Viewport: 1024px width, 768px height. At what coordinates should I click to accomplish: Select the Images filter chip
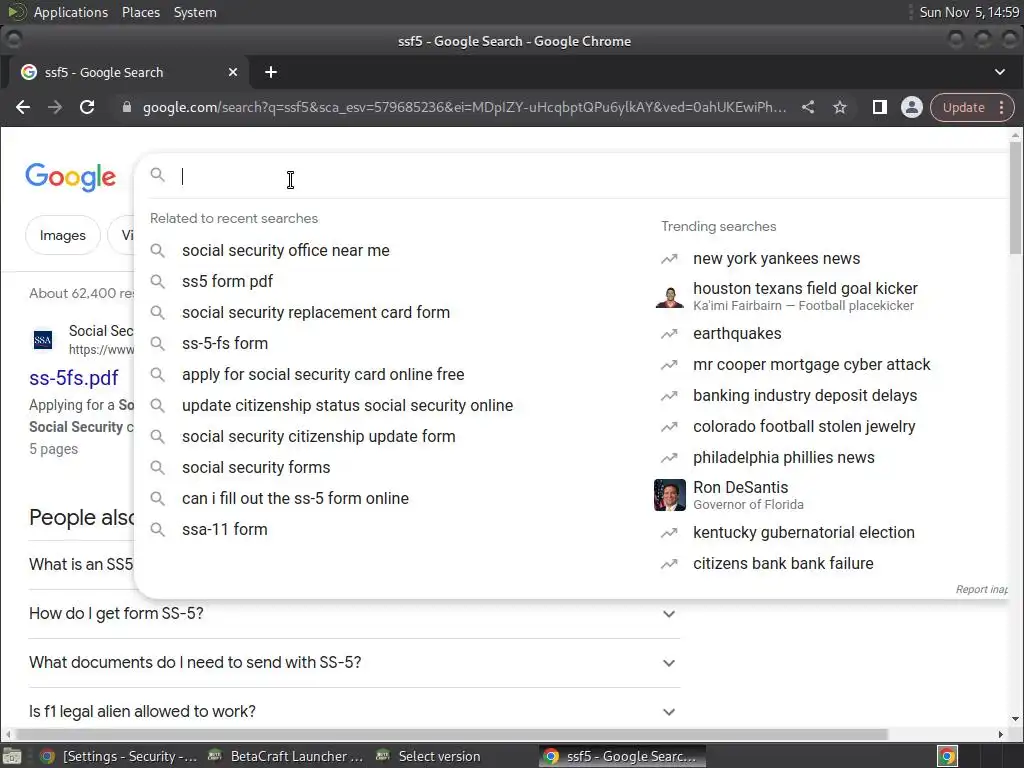click(x=63, y=235)
